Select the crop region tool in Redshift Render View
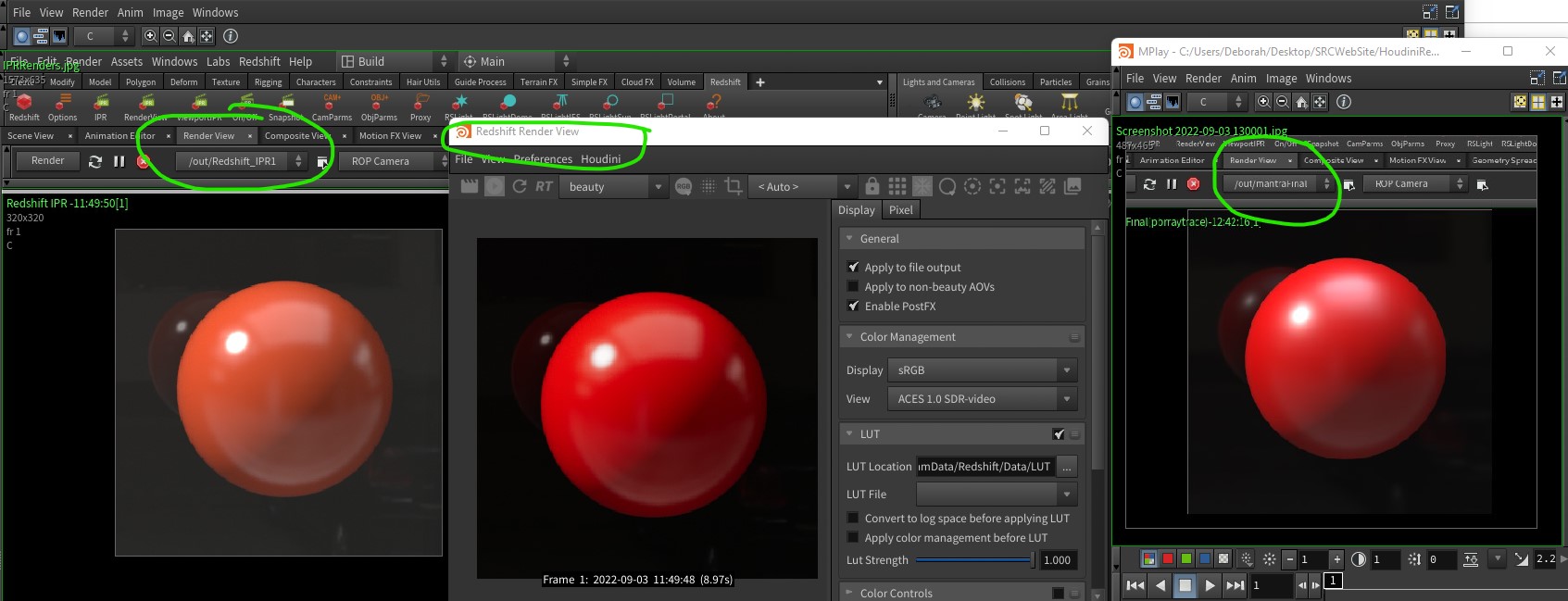The image size is (1568, 601). coord(734,186)
